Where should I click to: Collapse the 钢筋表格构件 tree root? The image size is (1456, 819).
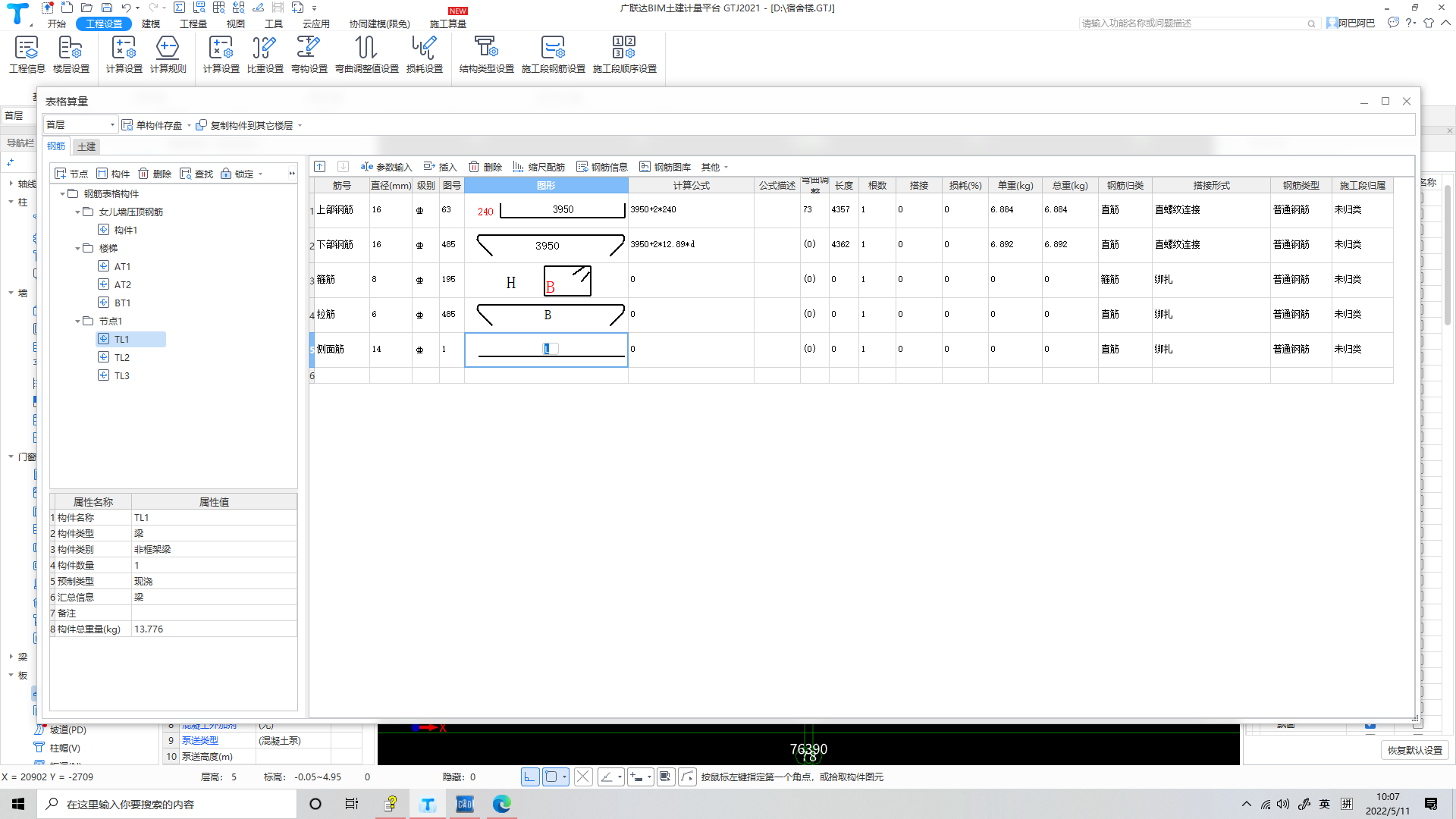[62, 193]
